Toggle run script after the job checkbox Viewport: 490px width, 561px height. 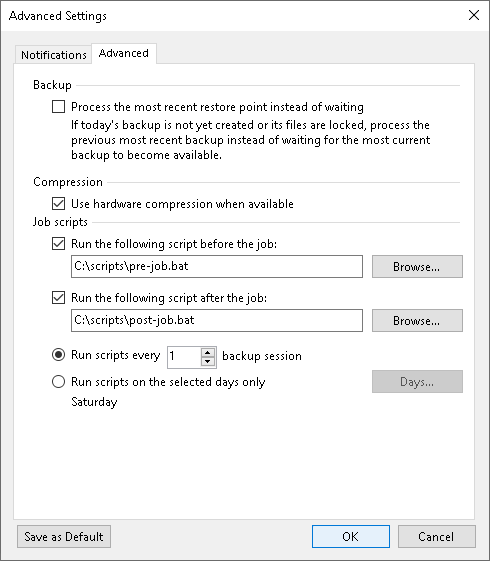click(59, 298)
